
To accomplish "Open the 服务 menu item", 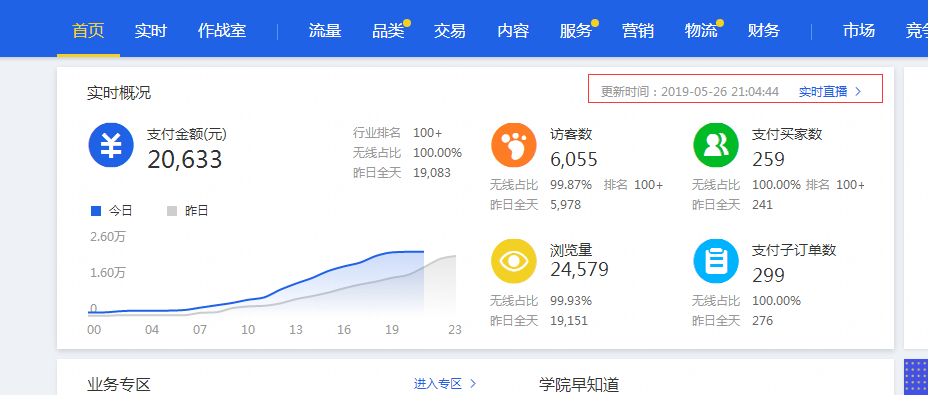I will 576,30.
